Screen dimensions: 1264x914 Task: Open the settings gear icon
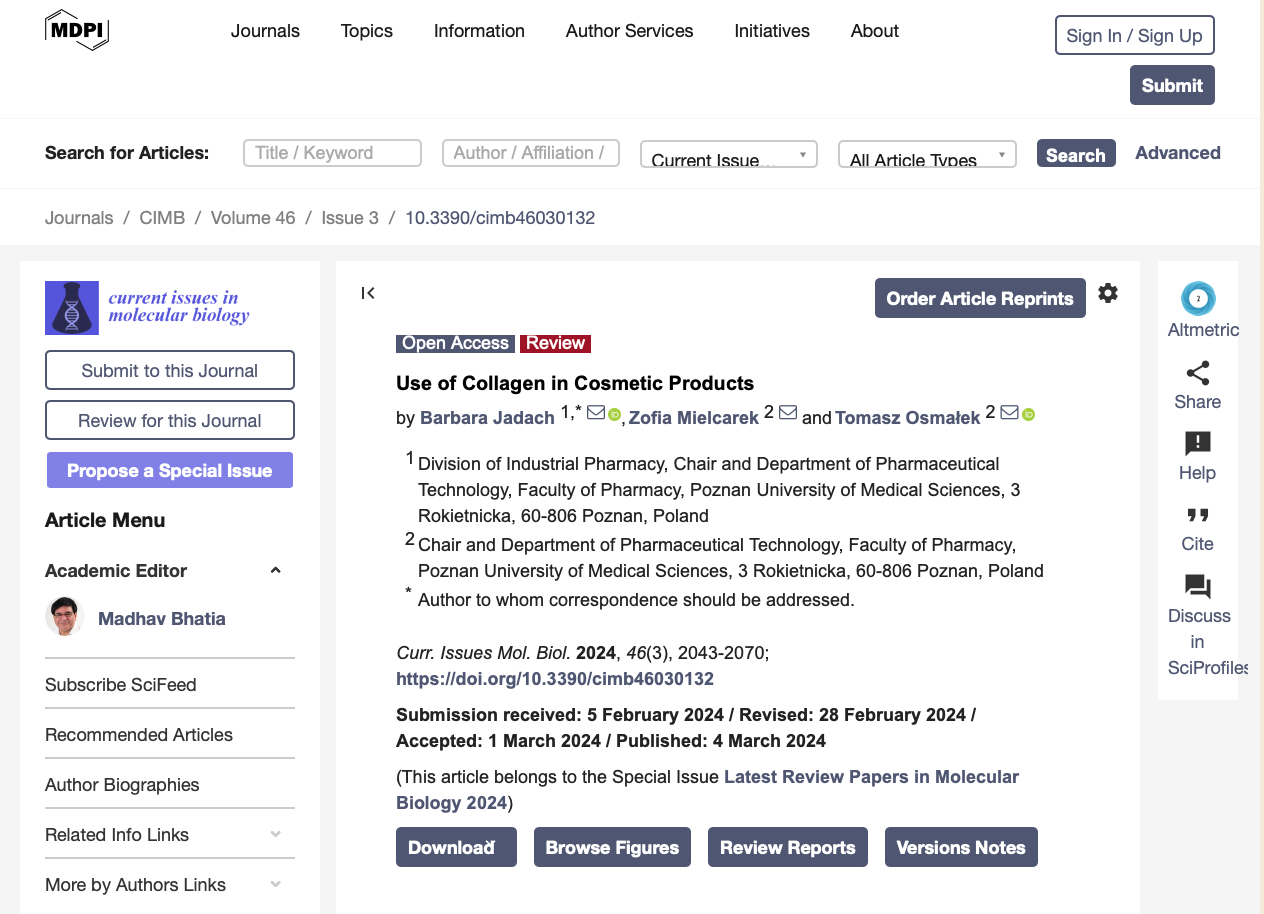[1108, 293]
